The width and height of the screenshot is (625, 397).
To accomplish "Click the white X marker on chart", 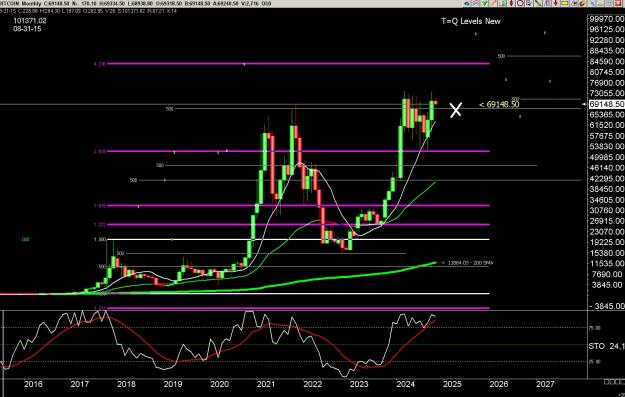I will click(x=456, y=110).
